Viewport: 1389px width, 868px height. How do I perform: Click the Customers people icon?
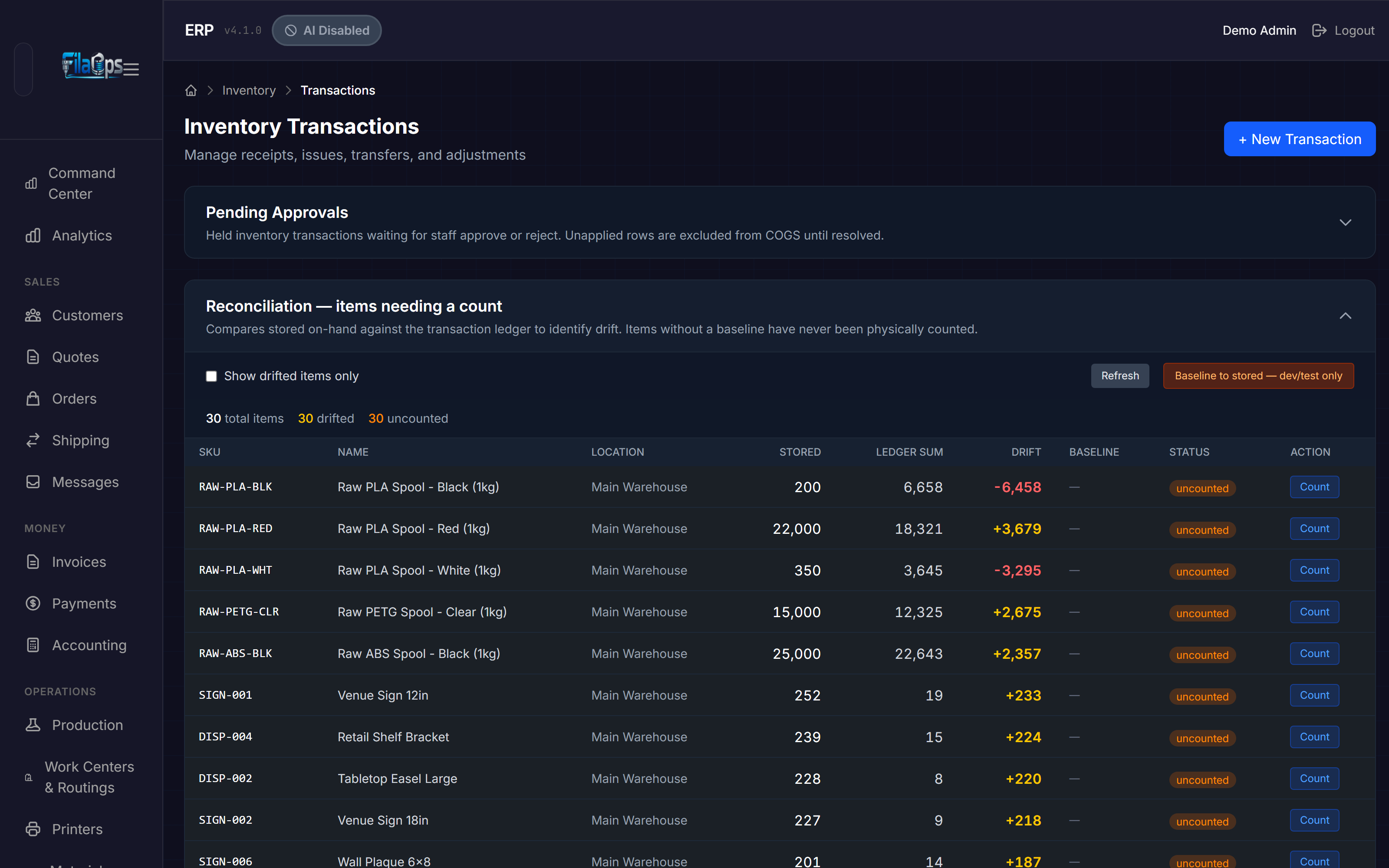(33, 315)
